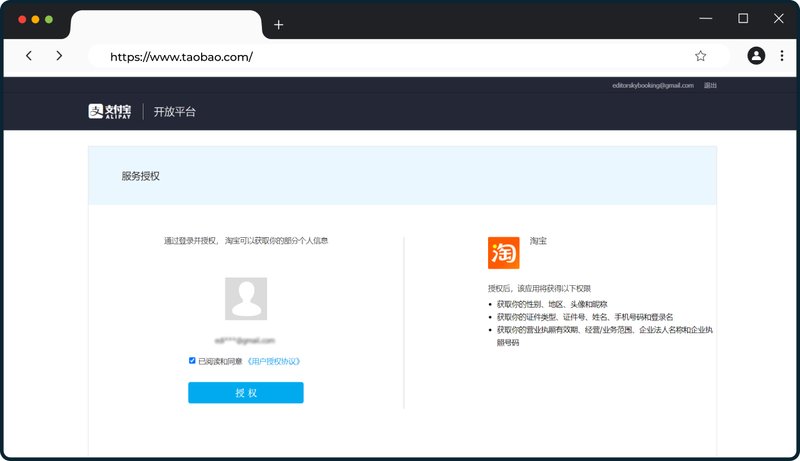Viewport: 800px width, 461px height.
Task: Click the gray user avatar placeholder
Action: coord(246,298)
